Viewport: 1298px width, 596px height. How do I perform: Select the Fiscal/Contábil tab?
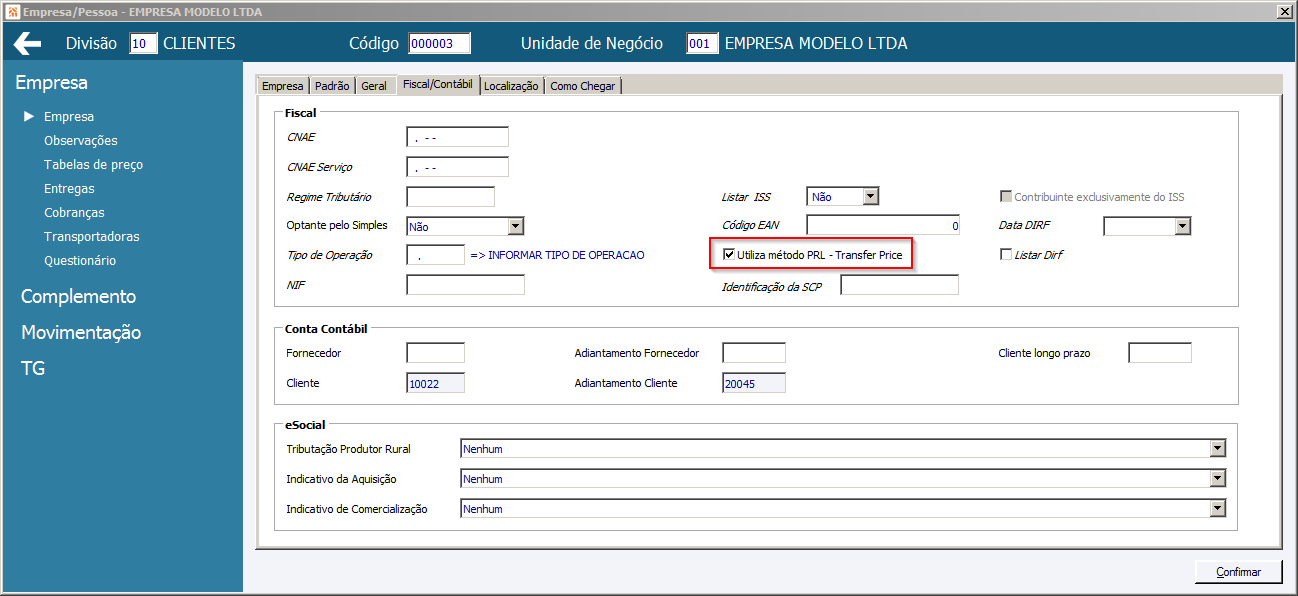(438, 85)
